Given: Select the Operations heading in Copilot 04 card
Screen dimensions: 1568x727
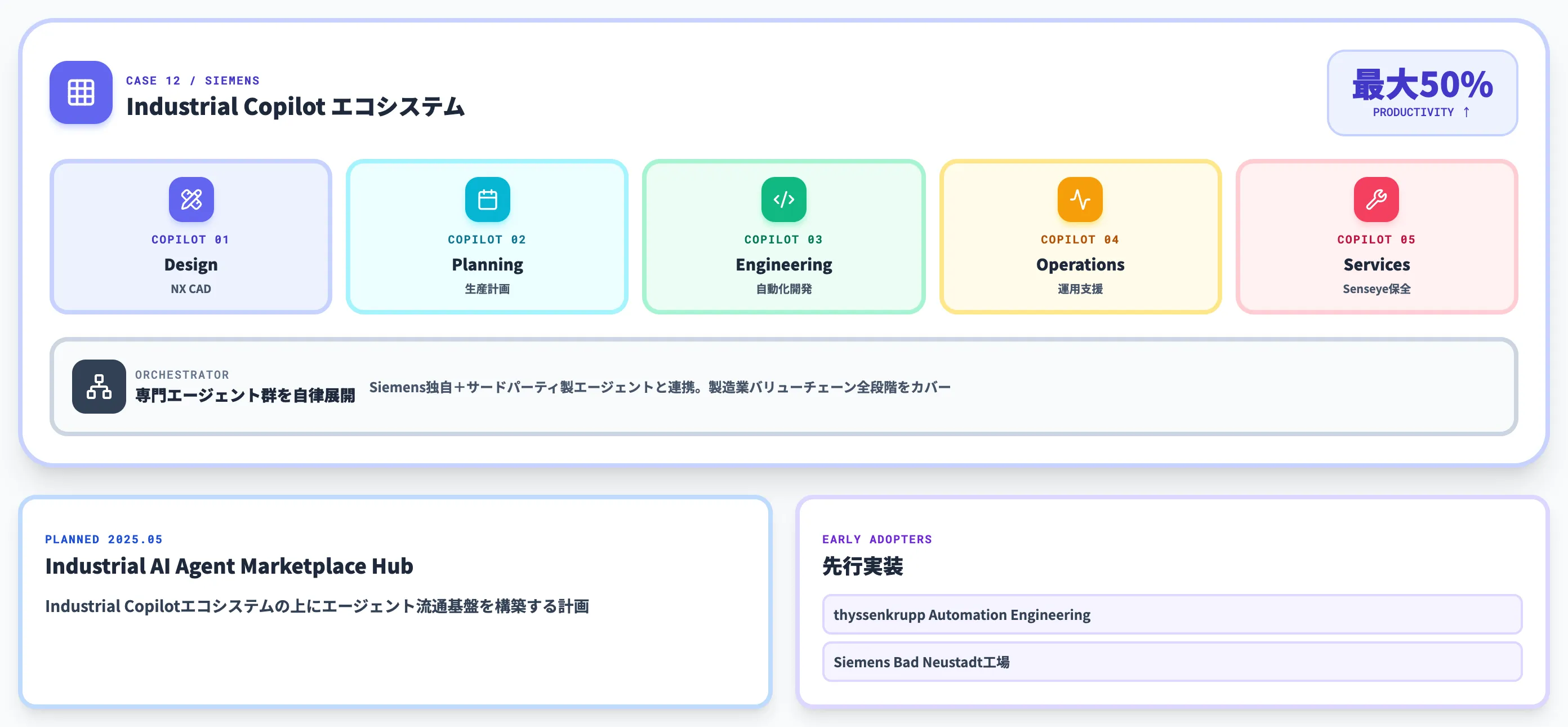Looking at the screenshot, I should [x=1080, y=265].
